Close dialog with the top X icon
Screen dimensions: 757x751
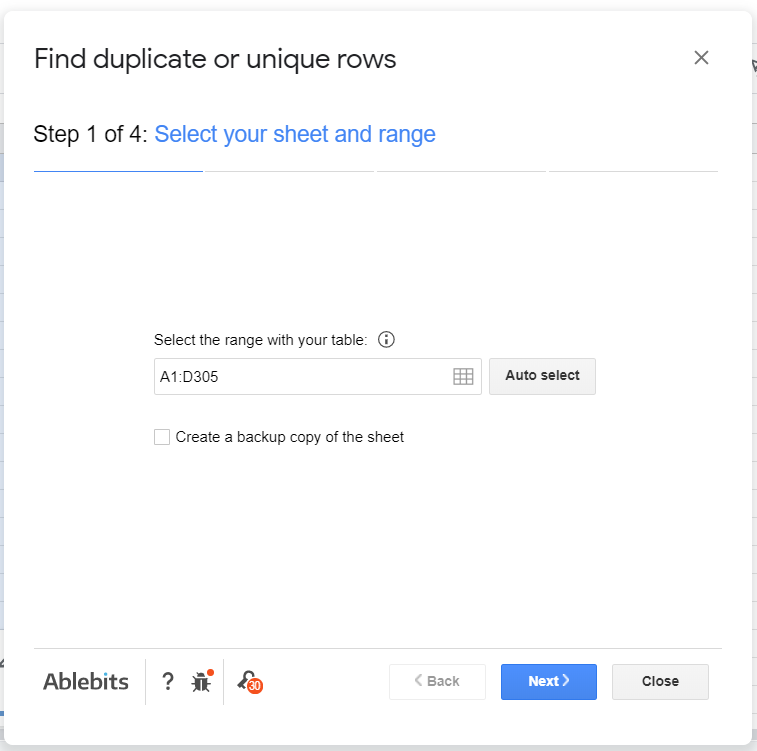point(701,58)
